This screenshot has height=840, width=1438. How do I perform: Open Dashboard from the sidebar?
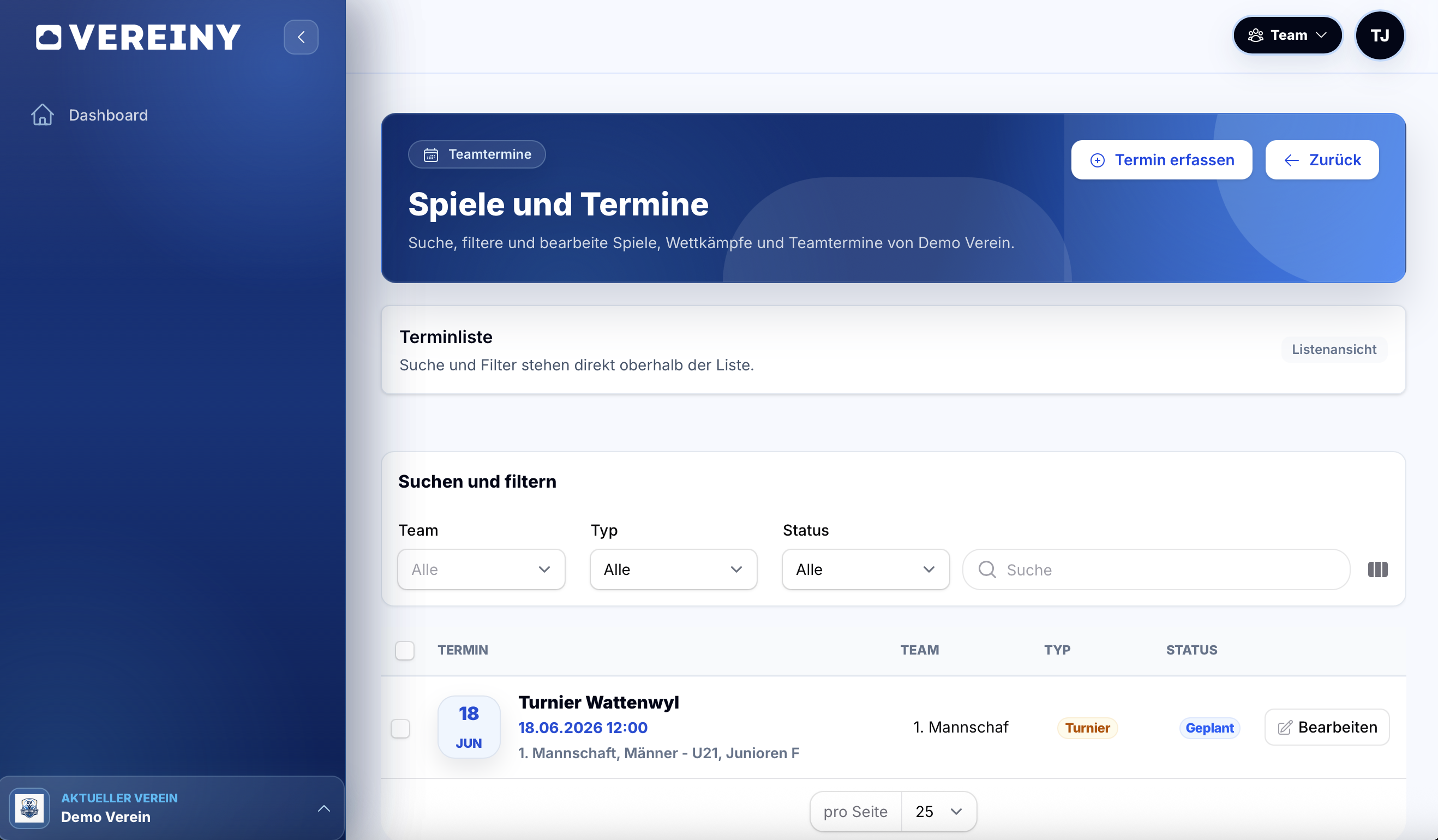tap(108, 115)
